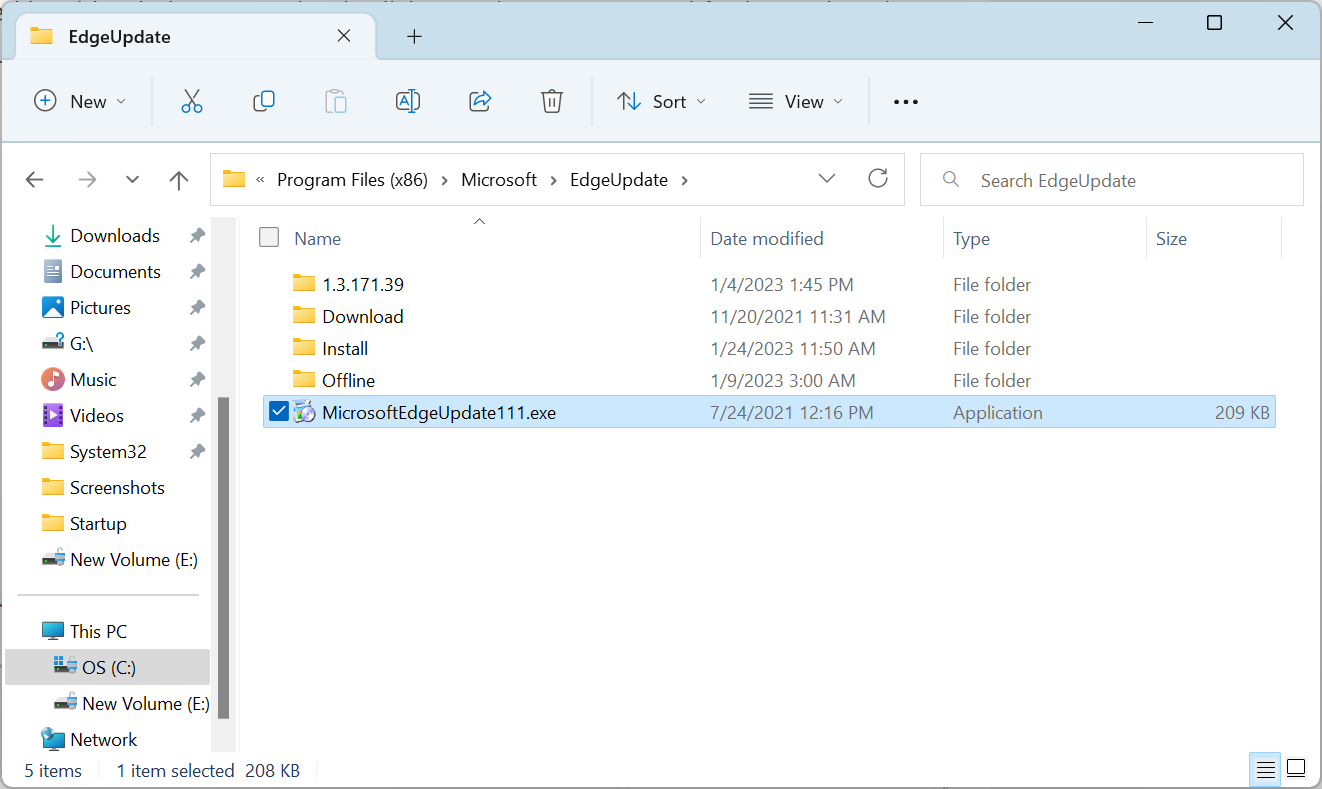Click the 209 KB size cell

pyautogui.click(x=1241, y=412)
